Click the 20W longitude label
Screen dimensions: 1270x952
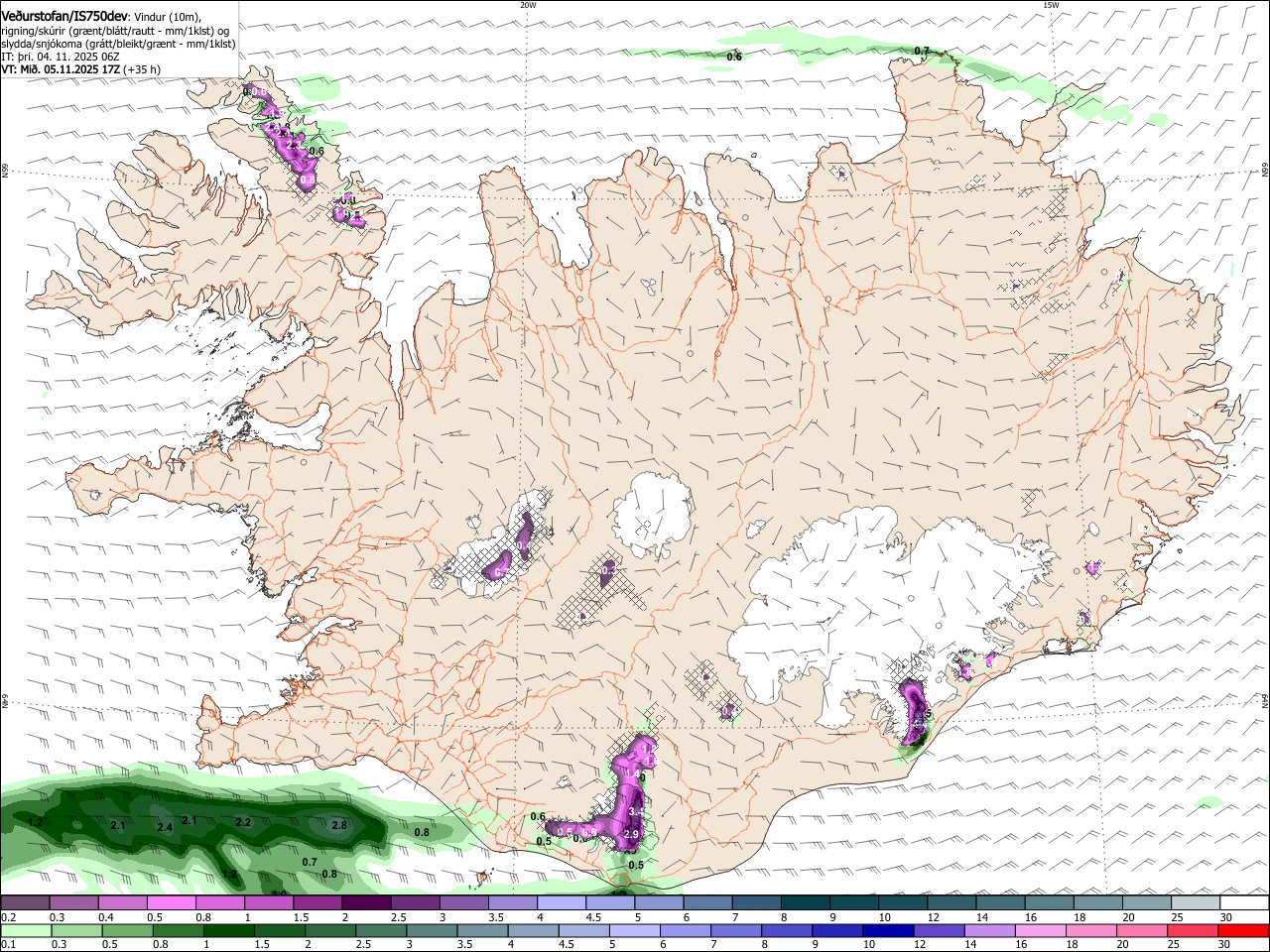coord(528,5)
